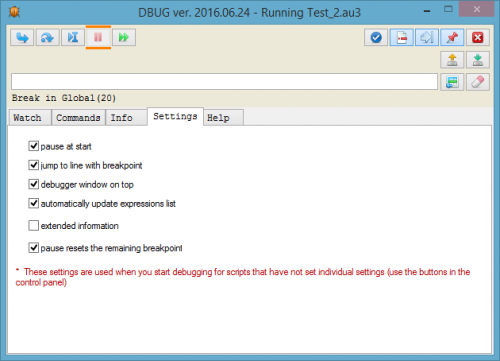
Task: Close the DBUG window
Action: click(x=477, y=9)
